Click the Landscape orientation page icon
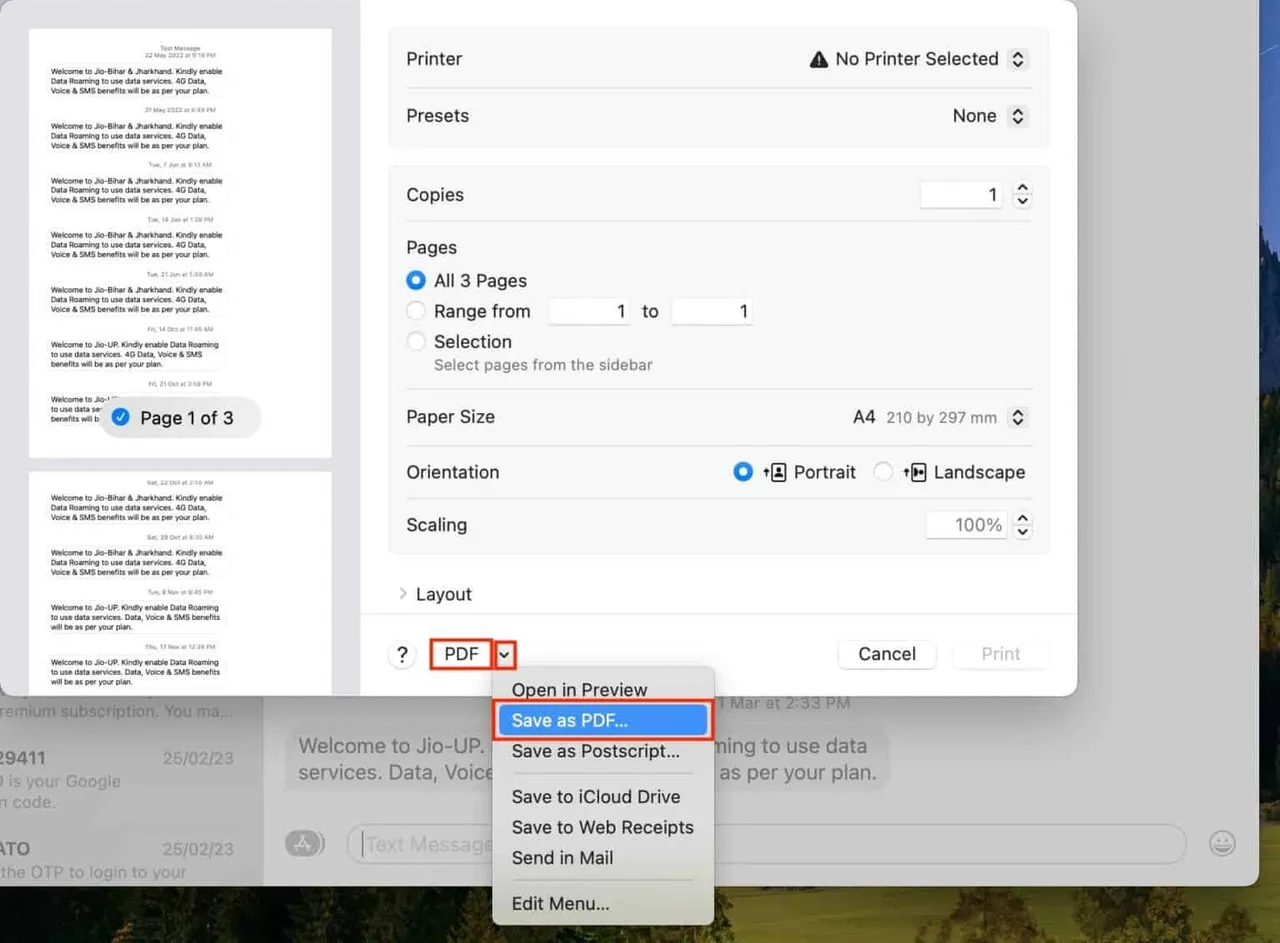Image resolution: width=1280 pixels, height=943 pixels. click(914, 473)
